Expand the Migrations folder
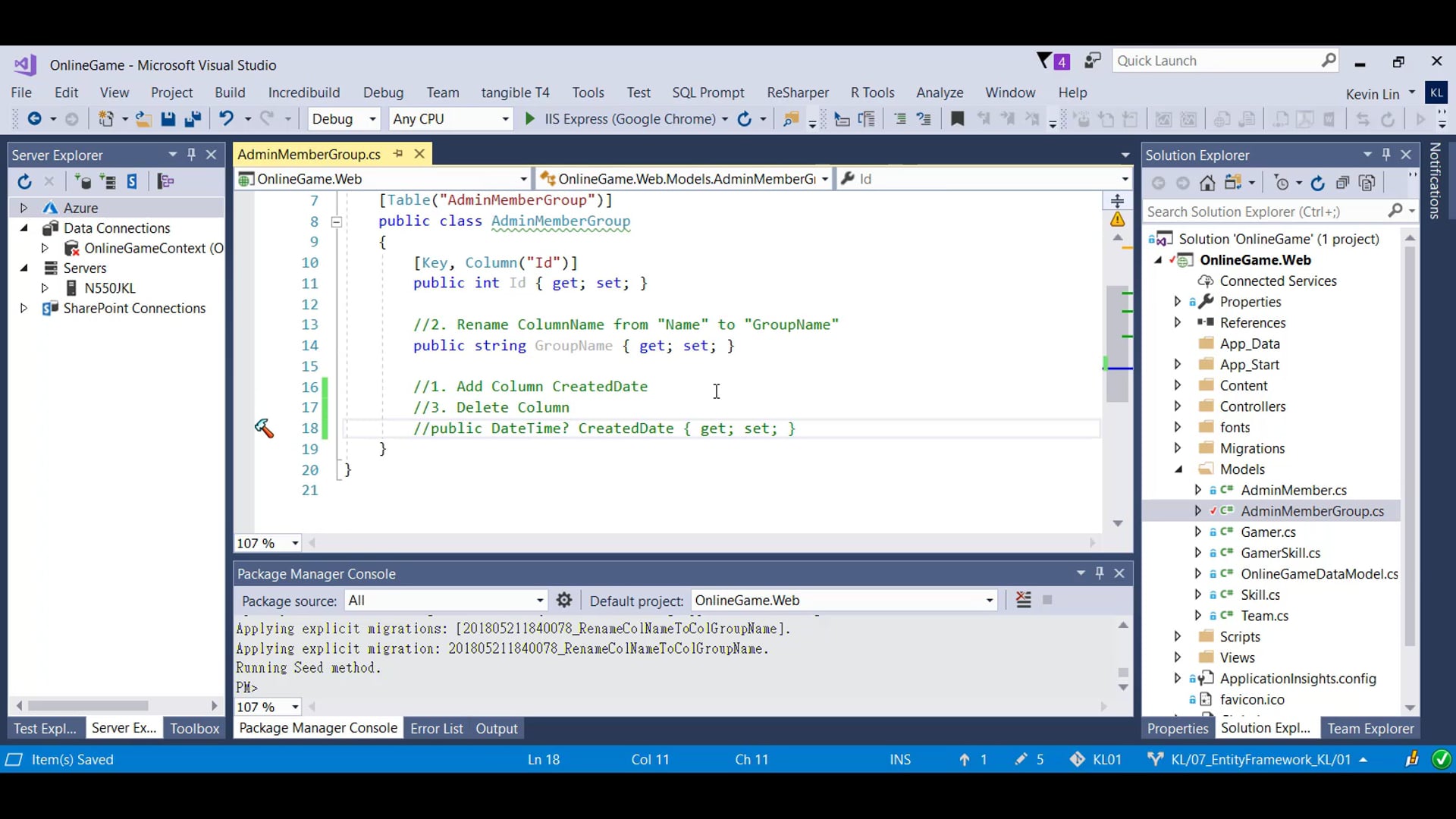Image resolution: width=1456 pixels, height=819 pixels. (1178, 448)
